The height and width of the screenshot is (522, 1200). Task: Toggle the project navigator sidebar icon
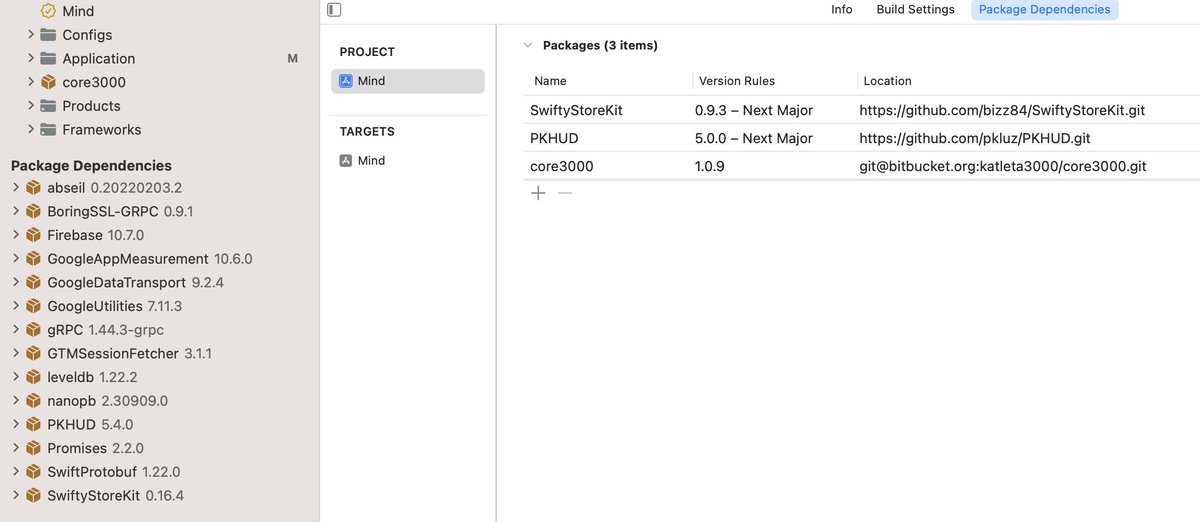click(x=335, y=10)
